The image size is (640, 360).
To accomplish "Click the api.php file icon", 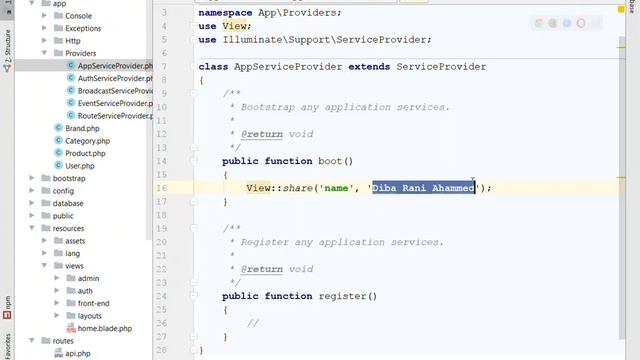I will point(58,353).
